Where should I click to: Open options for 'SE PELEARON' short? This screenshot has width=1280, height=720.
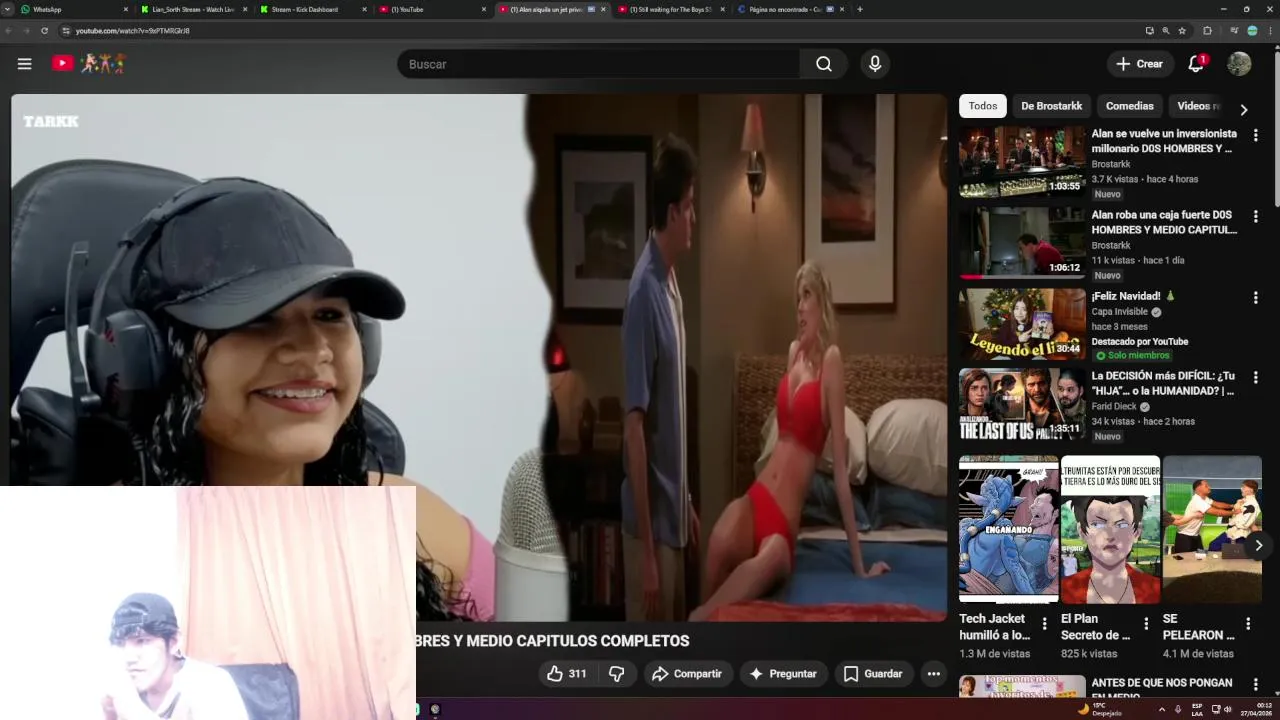[1247, 624]
